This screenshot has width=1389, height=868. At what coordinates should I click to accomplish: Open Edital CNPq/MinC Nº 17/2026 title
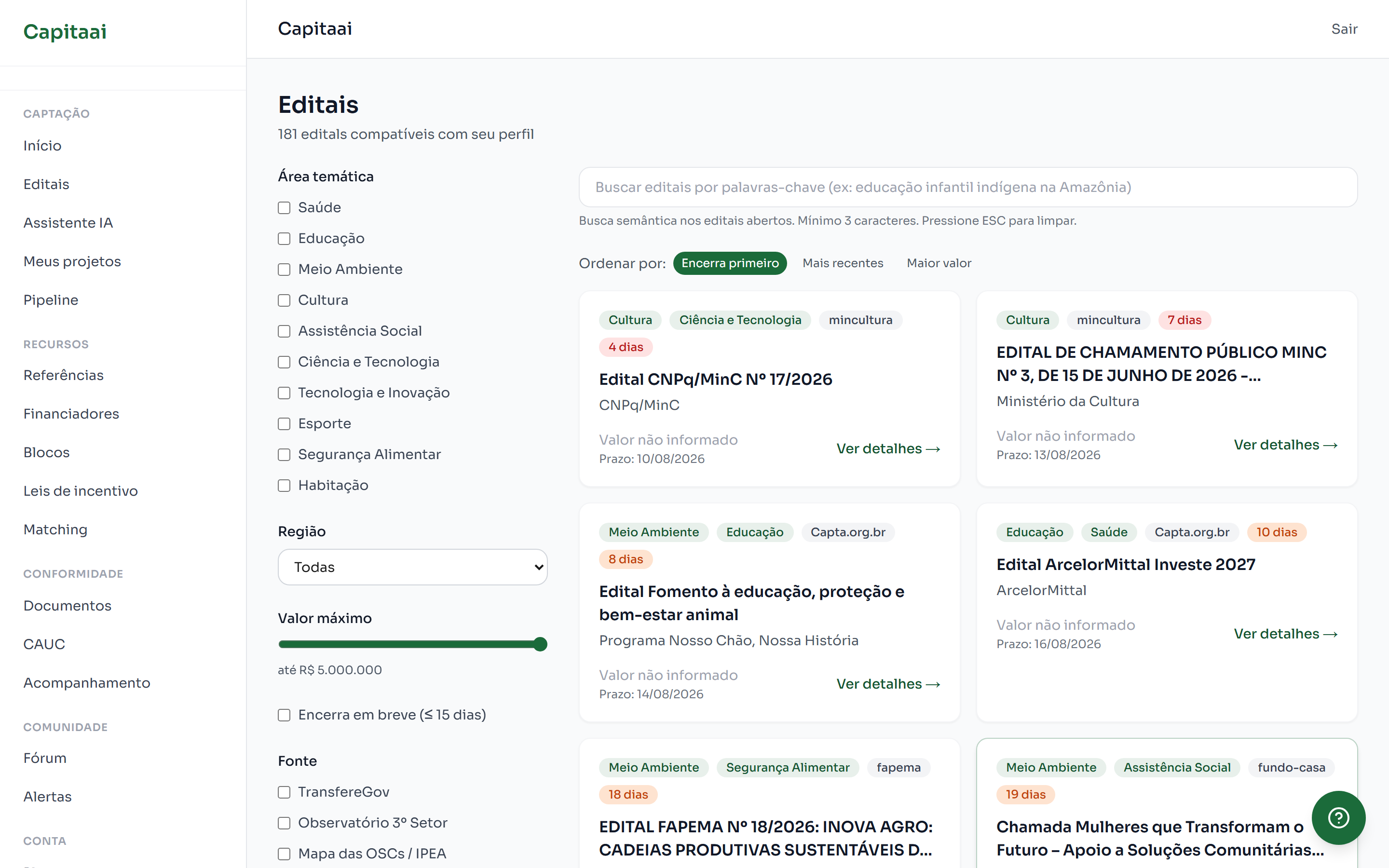click(715, 379)
